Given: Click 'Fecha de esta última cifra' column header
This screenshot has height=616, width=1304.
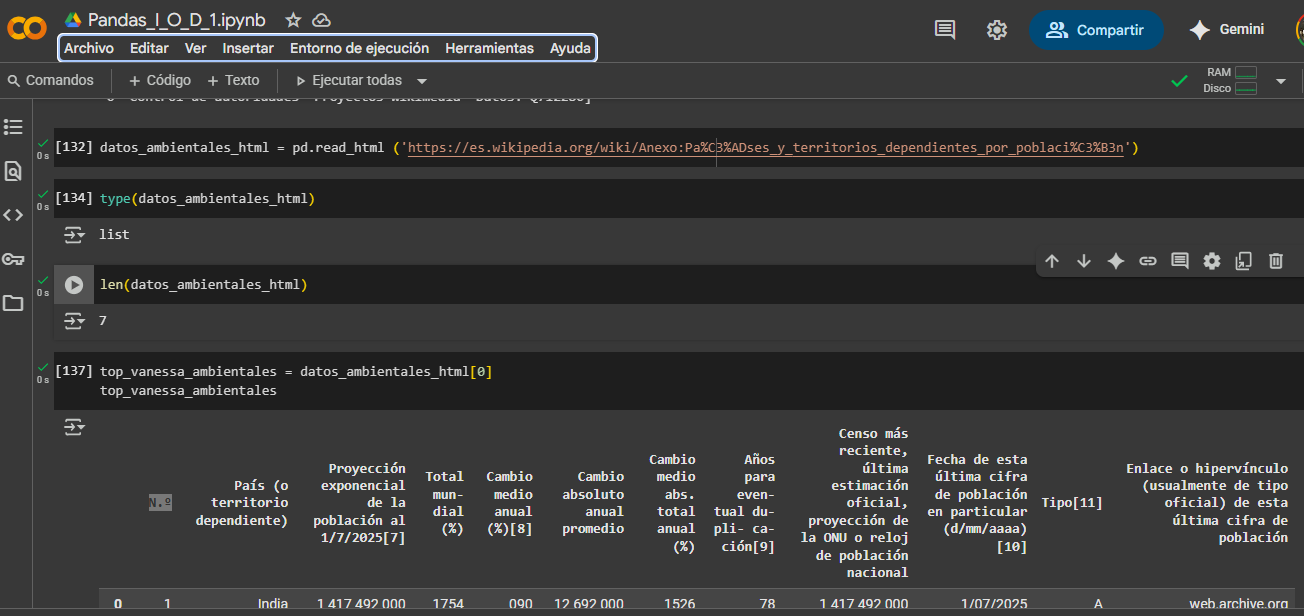Looking at the screenshot, I should [977, 503].
